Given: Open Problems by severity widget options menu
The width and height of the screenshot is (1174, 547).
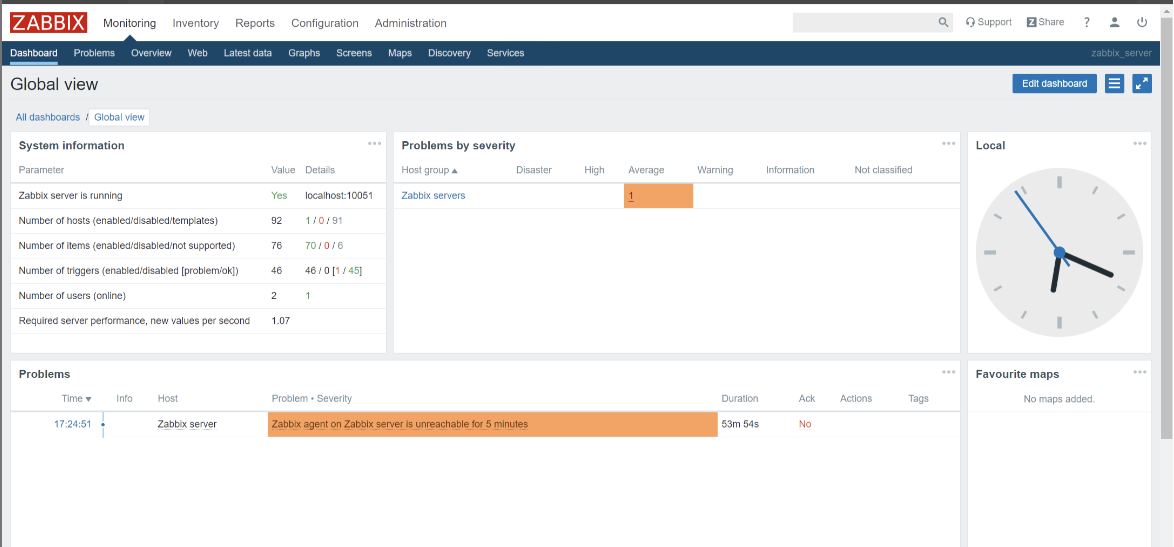Looking at the screenshot, I should (949, 144).
